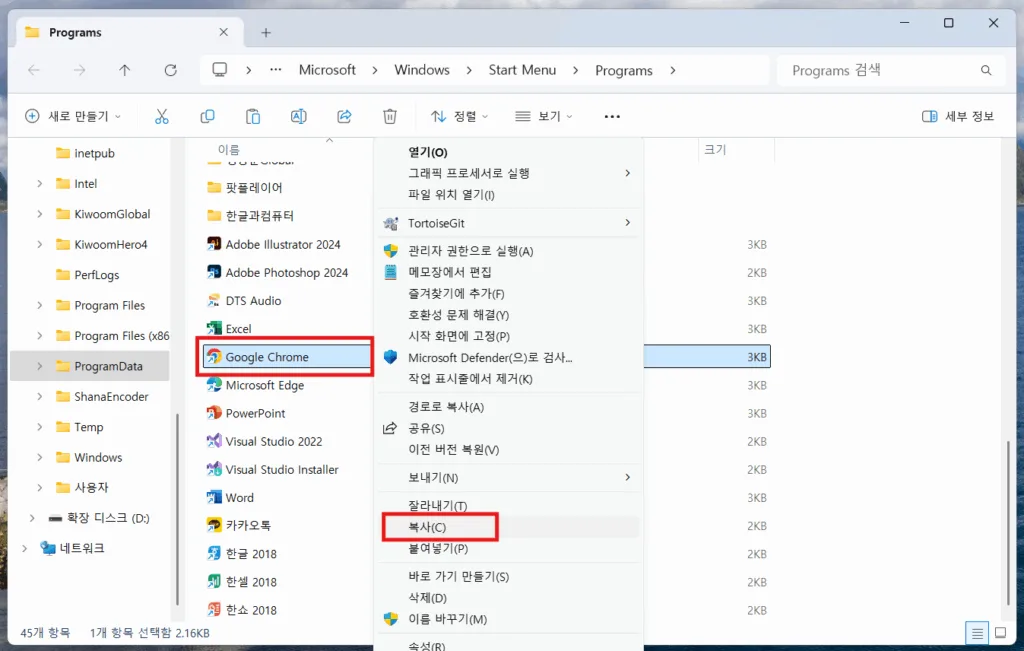Toggle the 세부 정보 details pane
Screen dimensions: 1024x651
pos(958,116)
